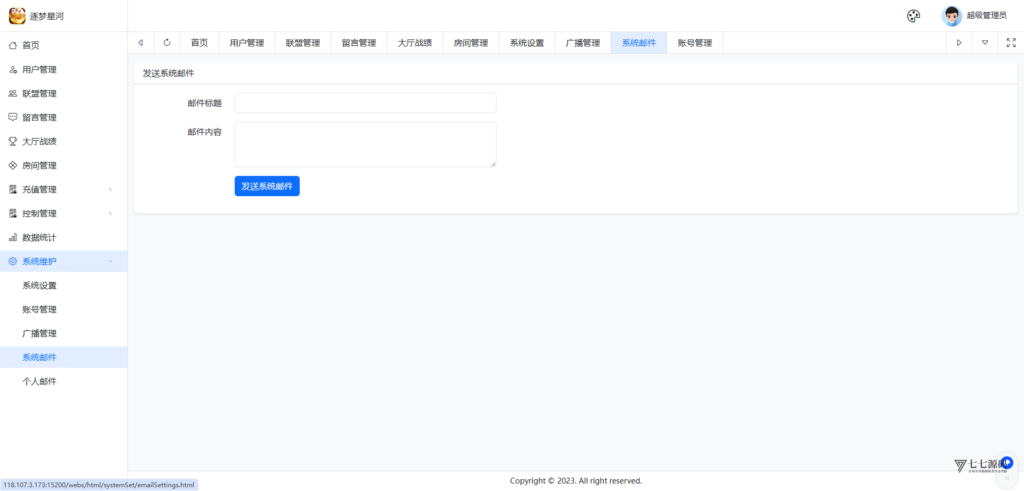This screenshot has height=491, width=1024.
Task: Click the home icon next to 首页
Action: tap(12, 46)
